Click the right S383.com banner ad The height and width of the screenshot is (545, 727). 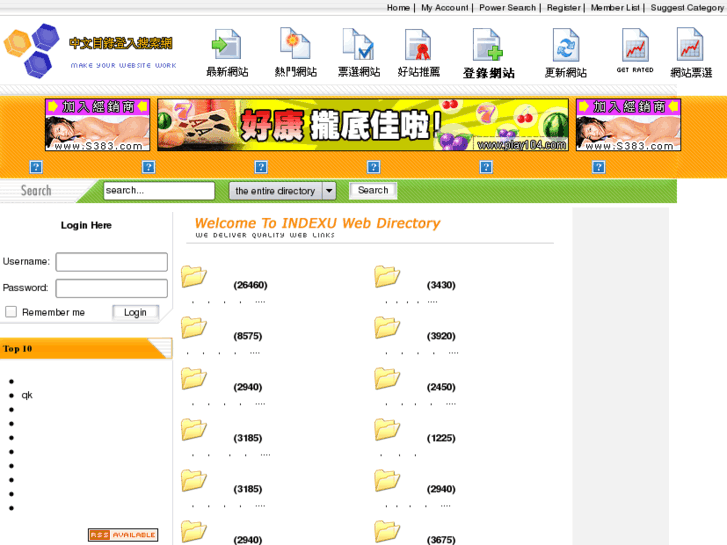pos(628,125)
